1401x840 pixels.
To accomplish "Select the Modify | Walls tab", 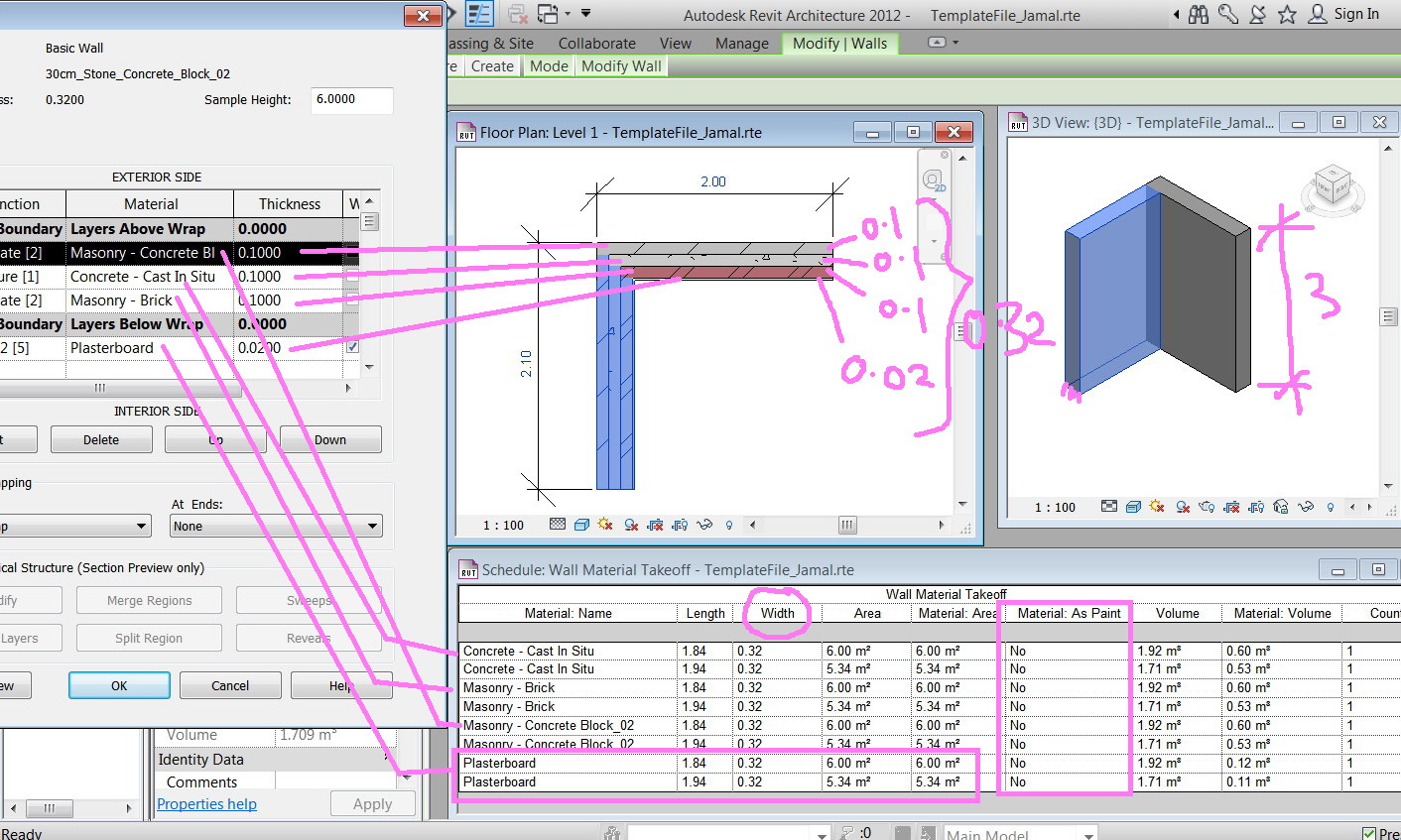I will [839, 43].
